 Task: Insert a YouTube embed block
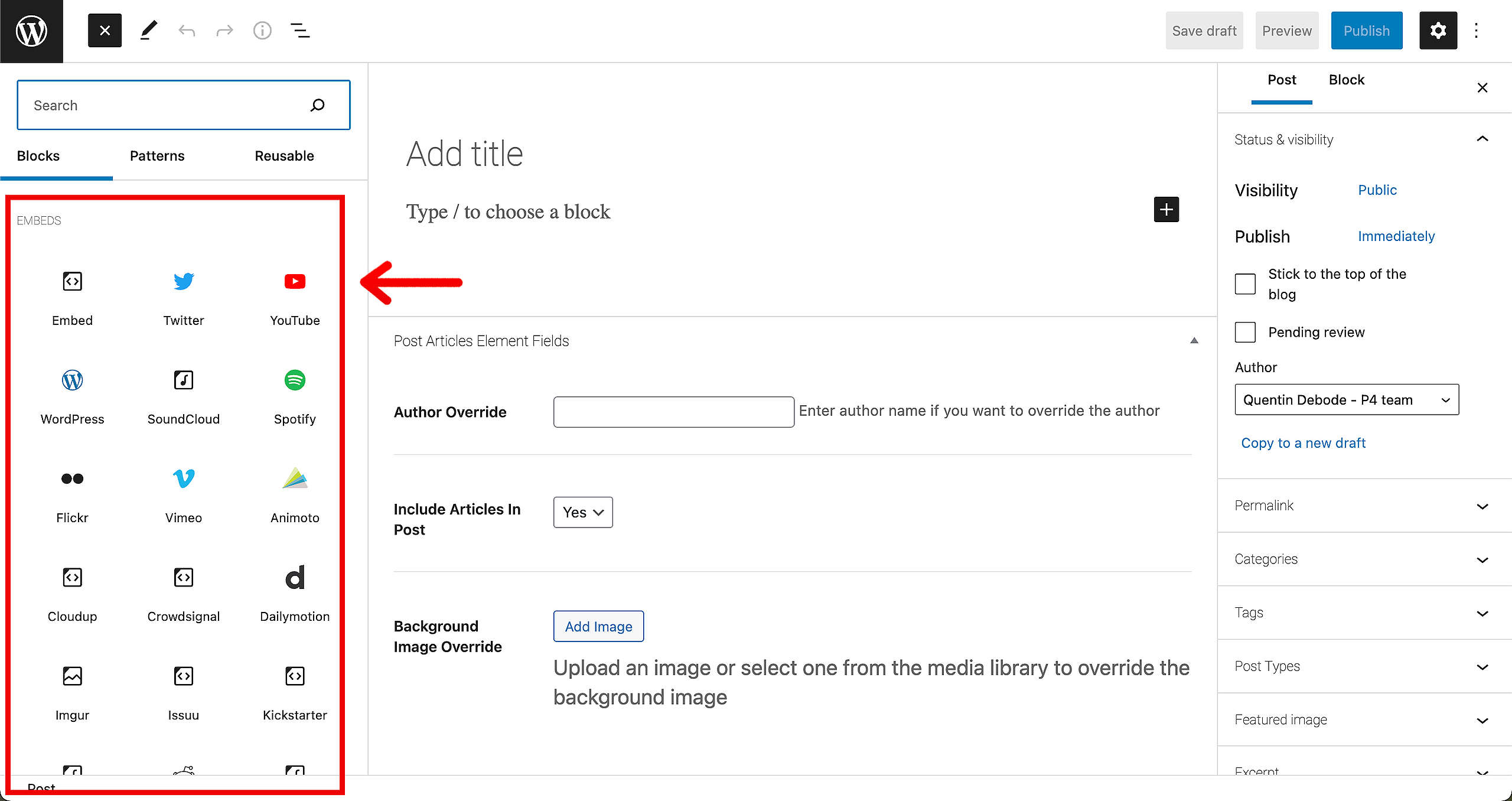[295, 299]
